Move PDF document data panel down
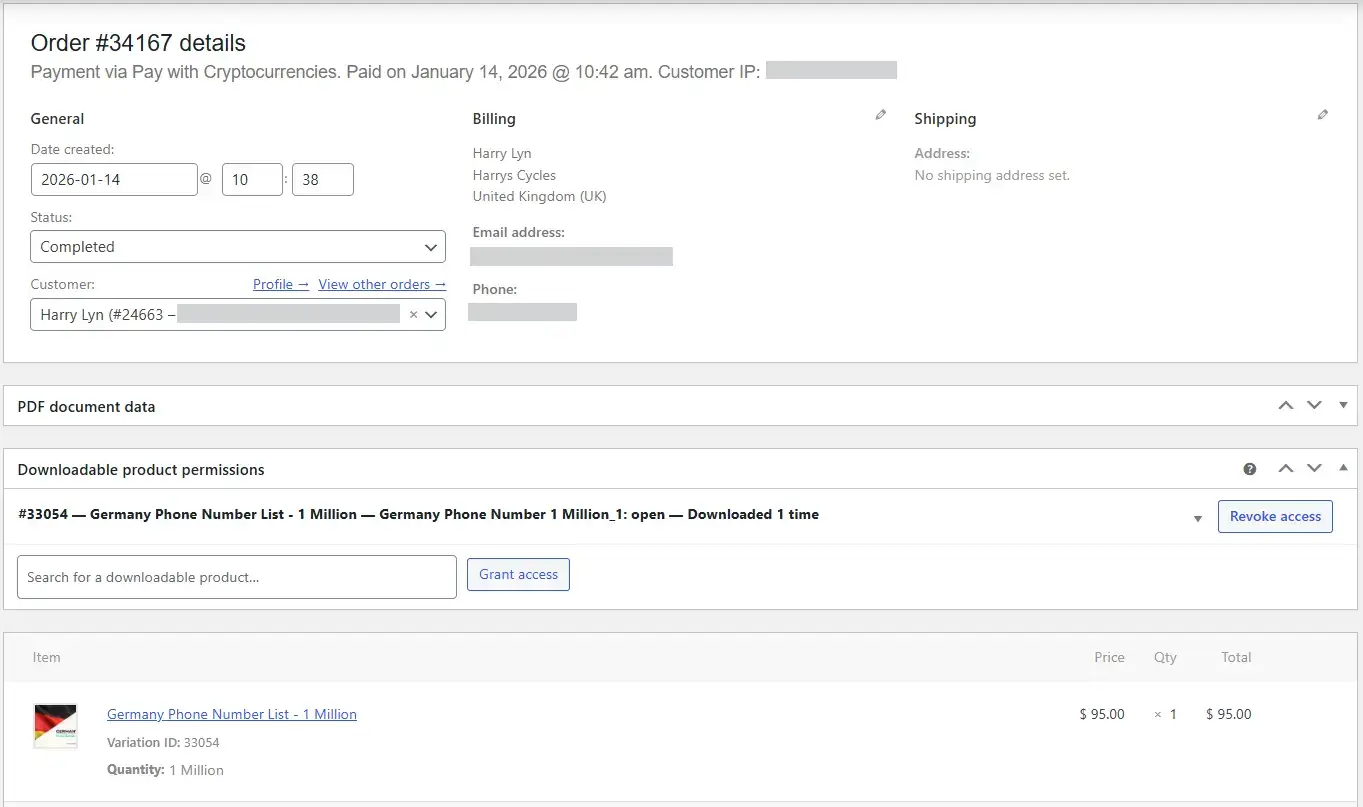Image resolution: width=1363 pixels, height=807 pixels. 1314,406
